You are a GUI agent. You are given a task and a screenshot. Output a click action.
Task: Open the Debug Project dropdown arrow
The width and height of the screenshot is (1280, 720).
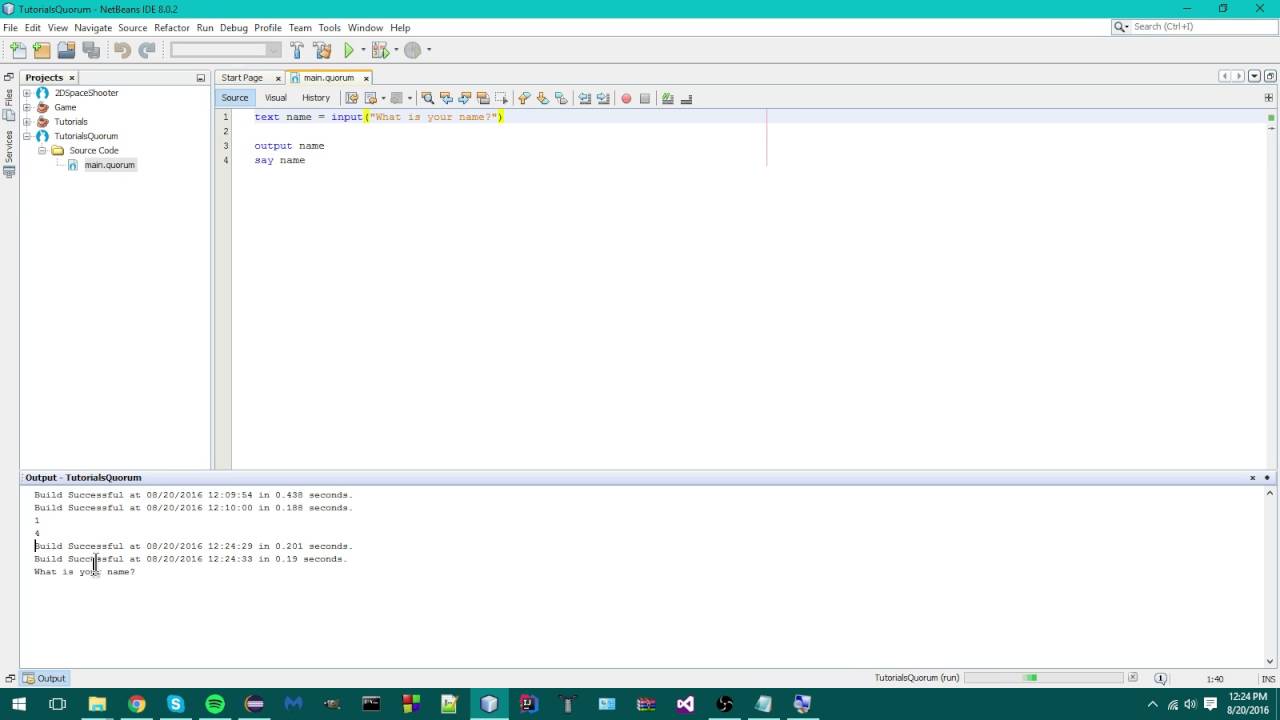396,50
